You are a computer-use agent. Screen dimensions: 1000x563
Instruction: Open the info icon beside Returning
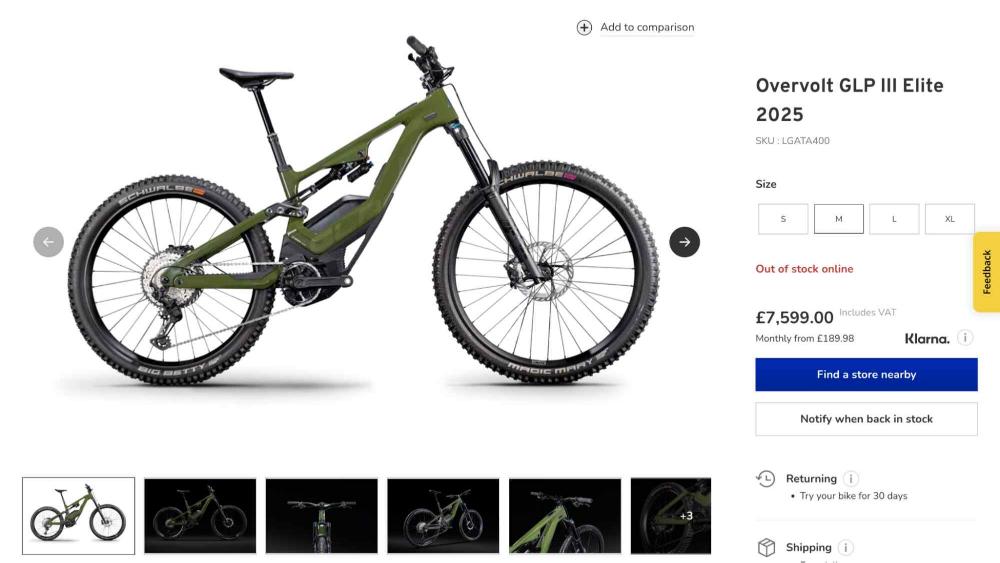tap(851, 478)
